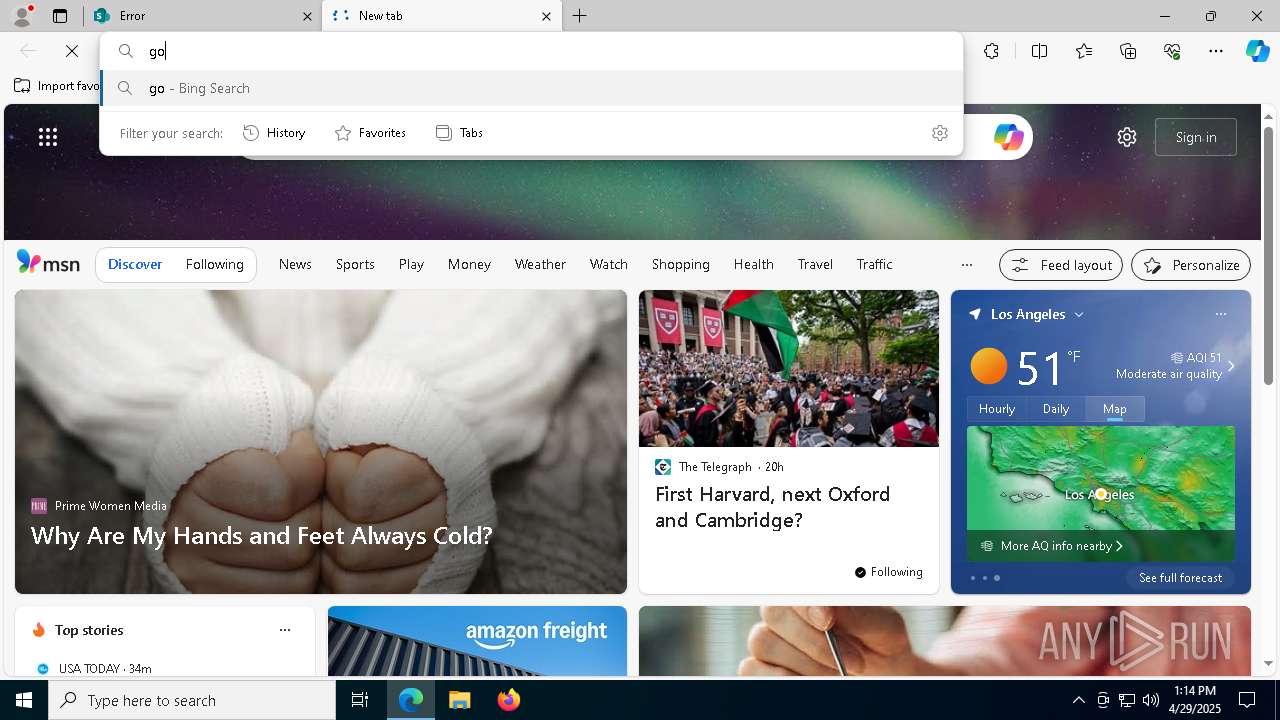Open Top stories more options
The height and width of the screenshot is (720, 1280).
click(285, 630)
